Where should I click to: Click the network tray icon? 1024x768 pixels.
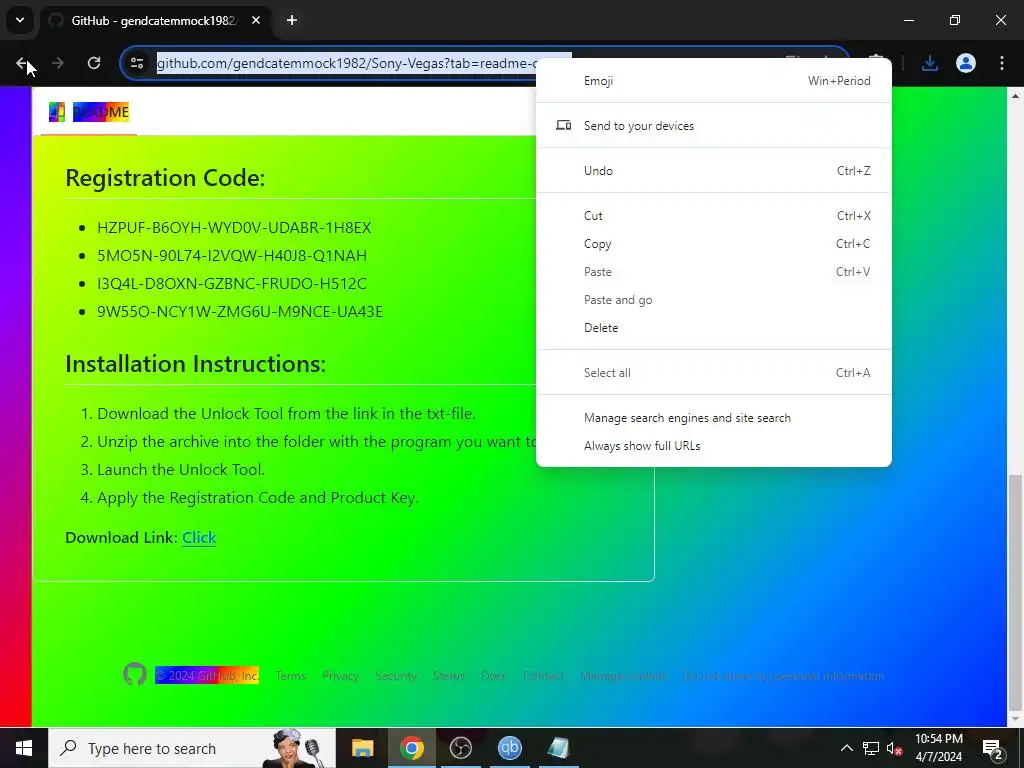pyautogui.click(x=871, y=748)
